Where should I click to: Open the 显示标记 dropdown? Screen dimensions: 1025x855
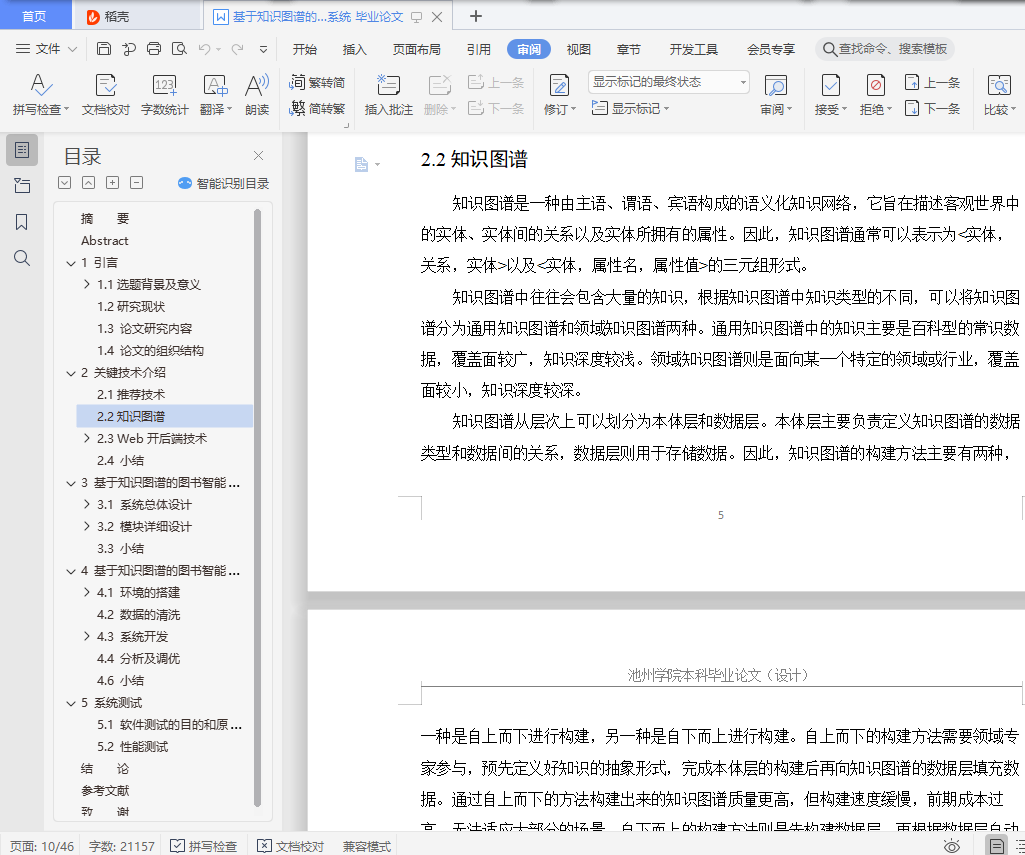pos(630,109)
